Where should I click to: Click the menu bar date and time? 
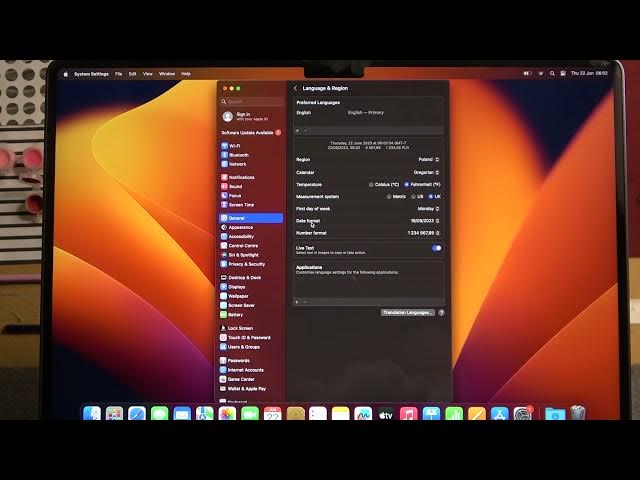pos(589,73)
